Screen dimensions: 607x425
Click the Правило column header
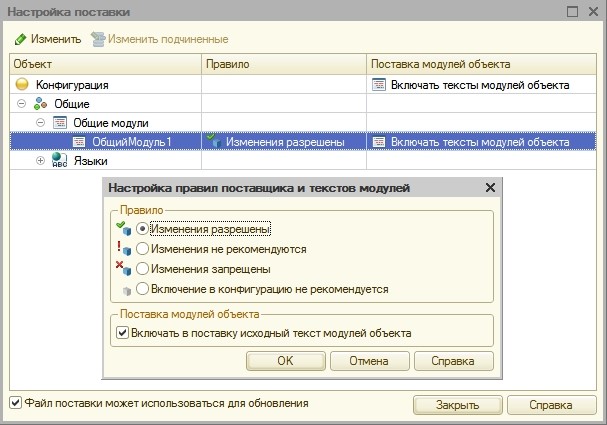[x=284, y=64]
